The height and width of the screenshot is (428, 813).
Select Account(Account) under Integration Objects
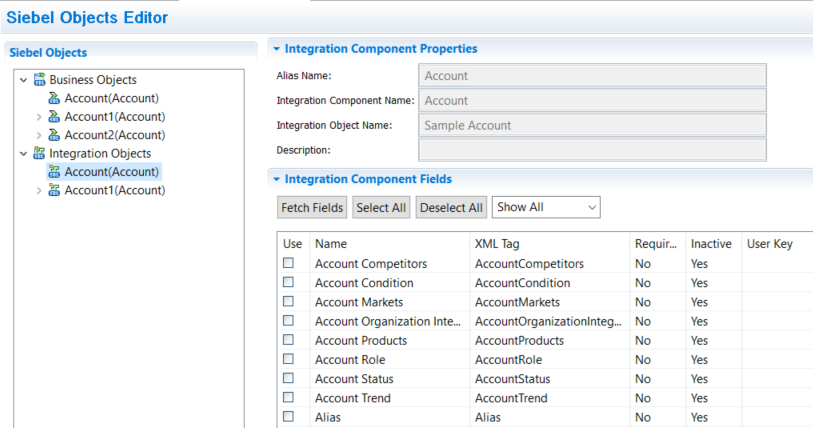point(111,172)
